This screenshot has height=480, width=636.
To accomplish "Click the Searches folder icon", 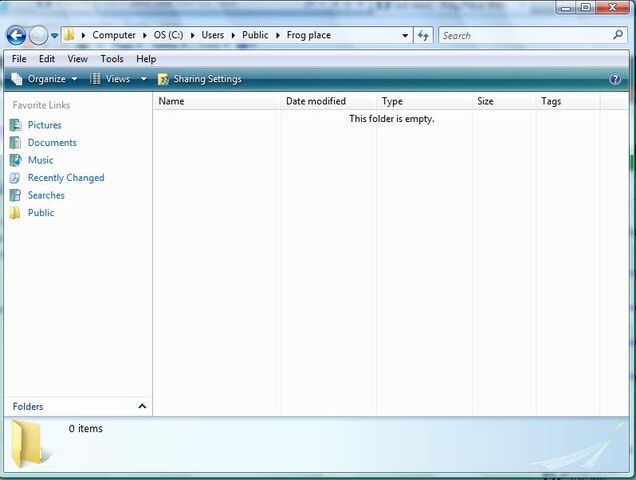I will tap(15, 195).
